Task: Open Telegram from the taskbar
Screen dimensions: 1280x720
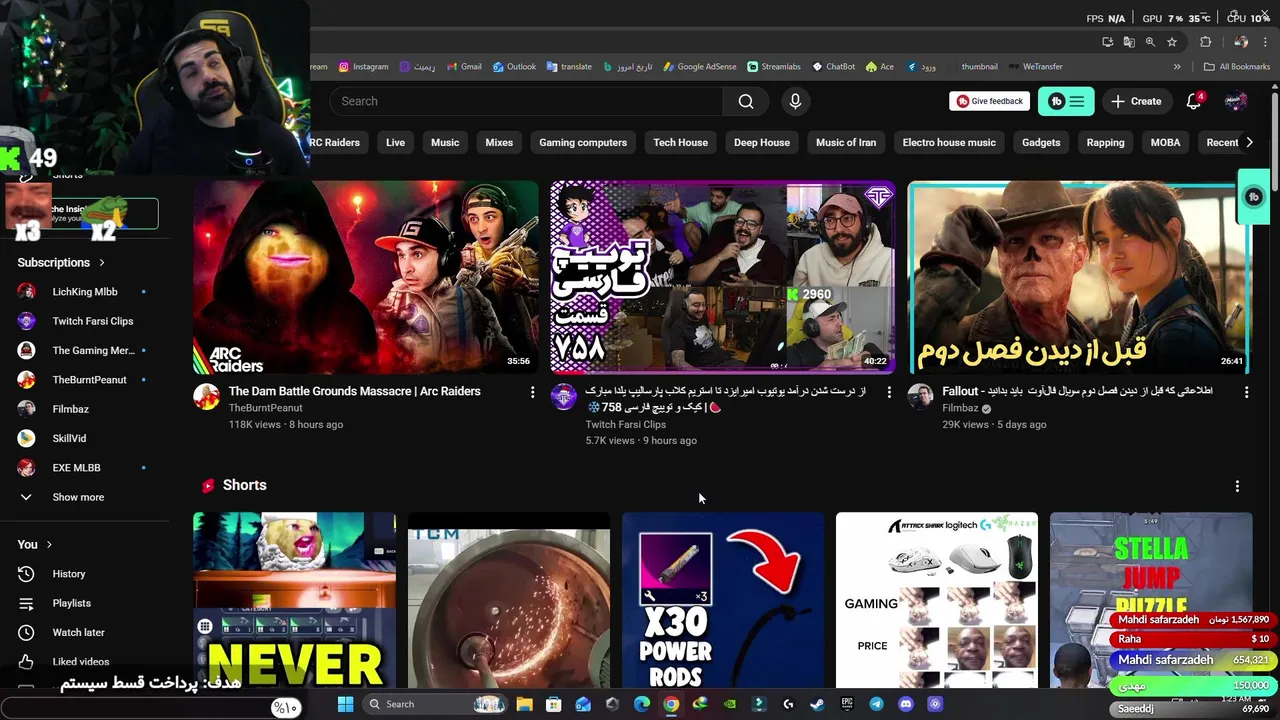Action: point(876,704)
